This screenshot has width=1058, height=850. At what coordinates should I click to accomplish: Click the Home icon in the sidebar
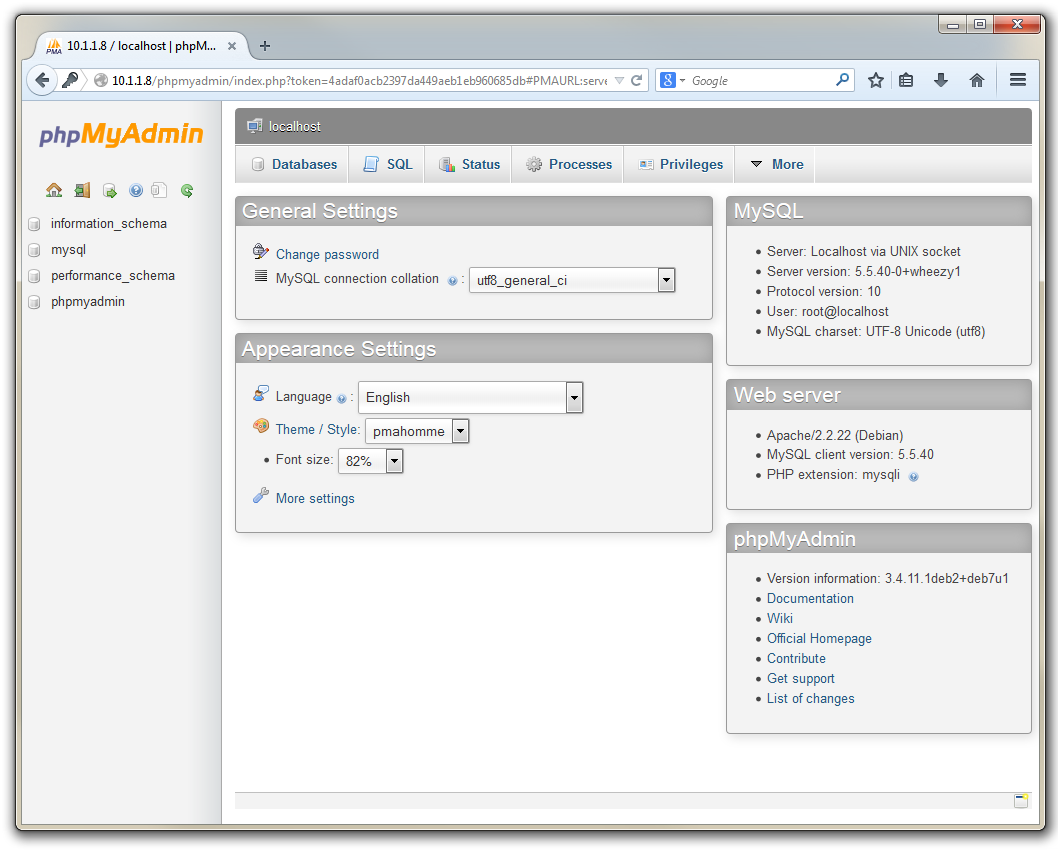click(54, 190)
